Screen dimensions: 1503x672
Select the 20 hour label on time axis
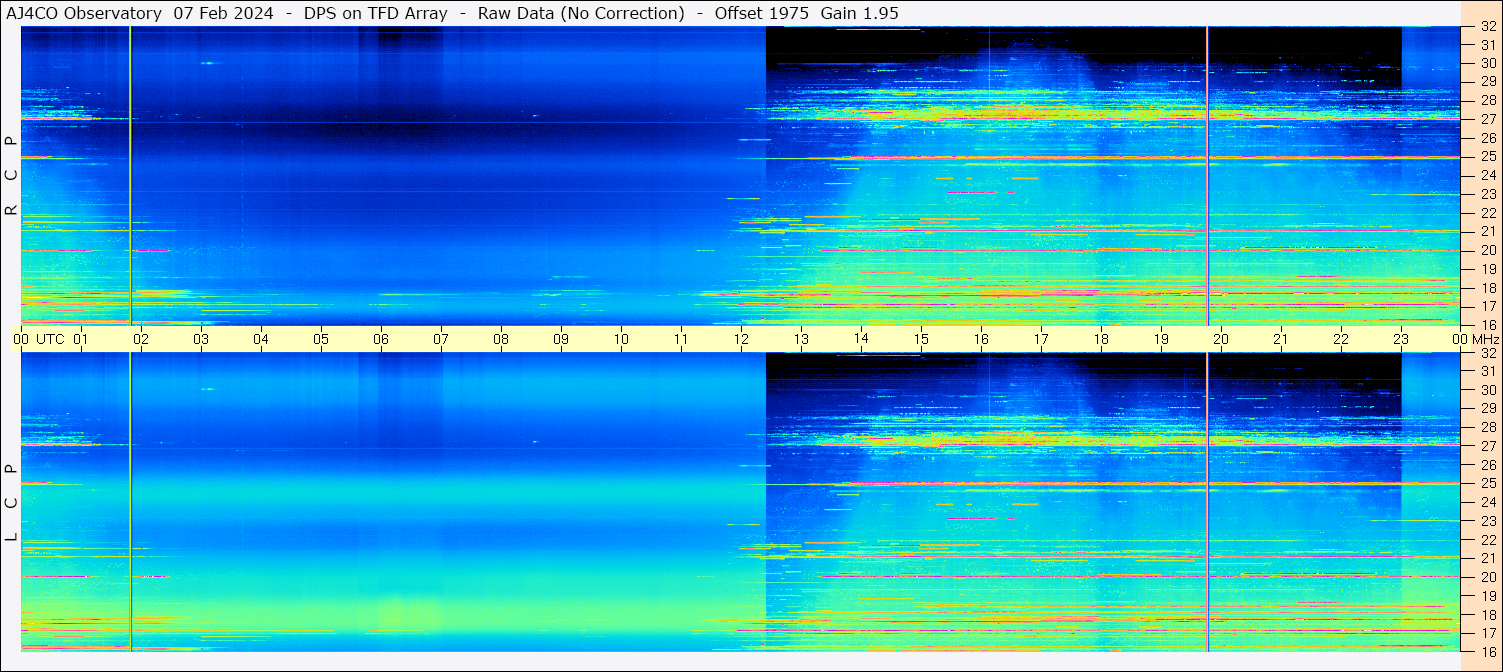point(1221,339)
